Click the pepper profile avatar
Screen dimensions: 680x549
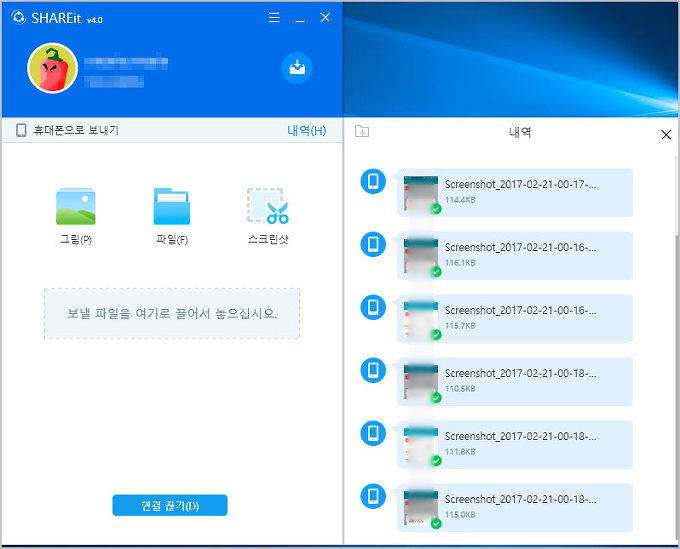[x=53, y=68]
